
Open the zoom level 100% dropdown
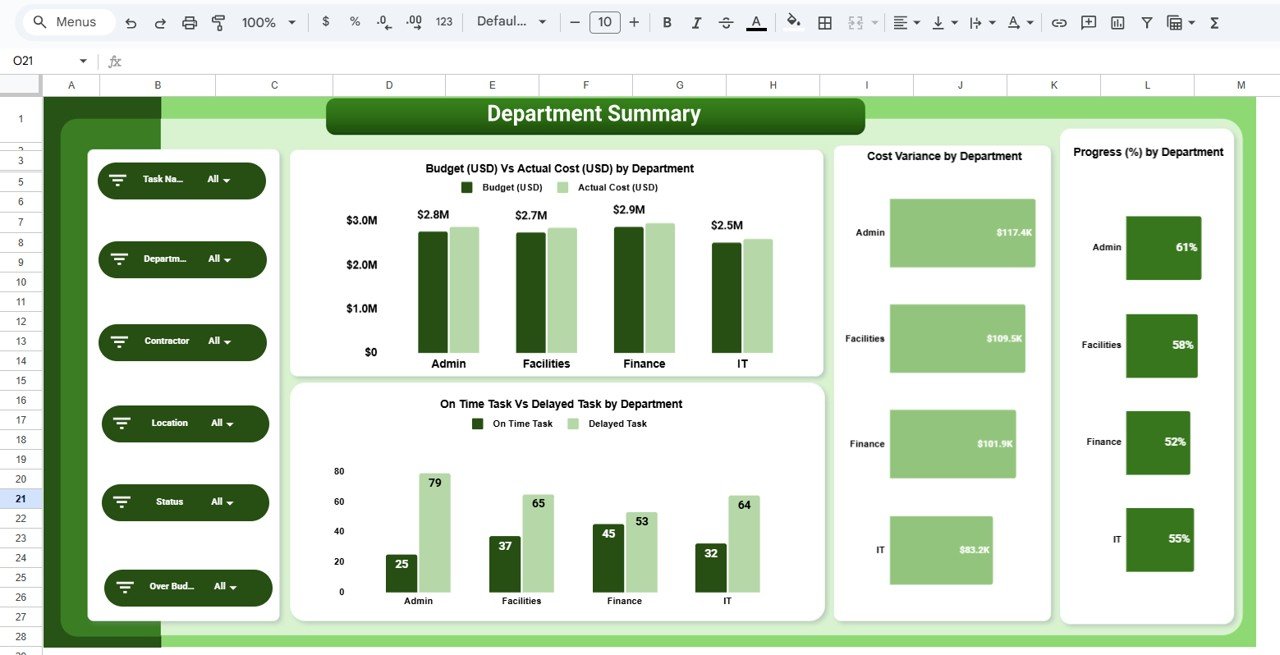point(264,21)
